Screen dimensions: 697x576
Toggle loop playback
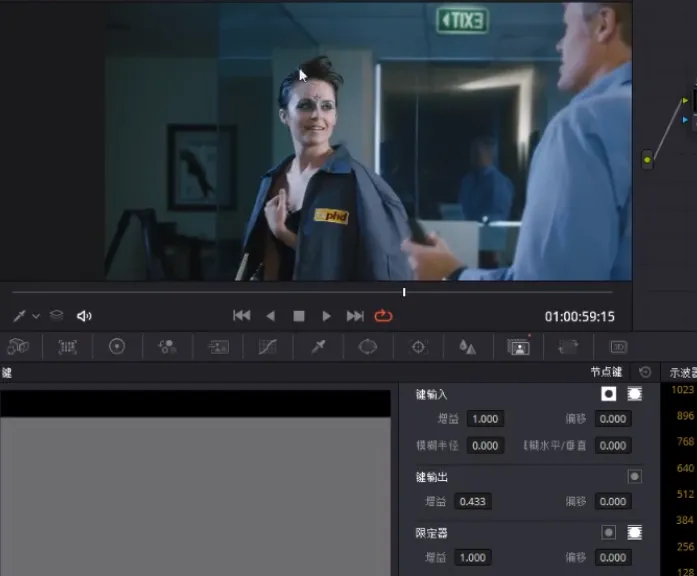pyautogui.click(x=383, y=316)
